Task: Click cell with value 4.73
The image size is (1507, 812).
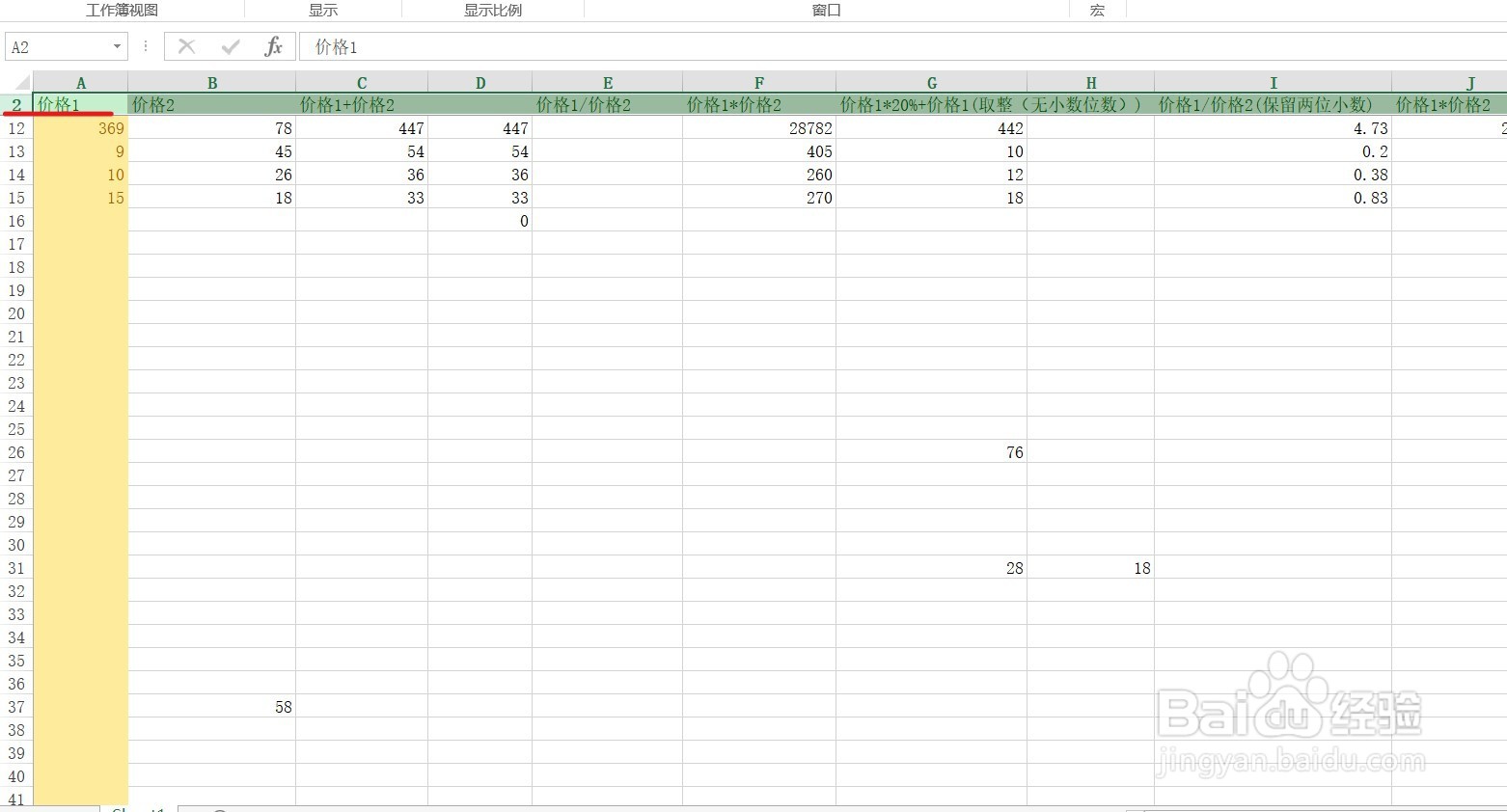Action: point(1274,128)
